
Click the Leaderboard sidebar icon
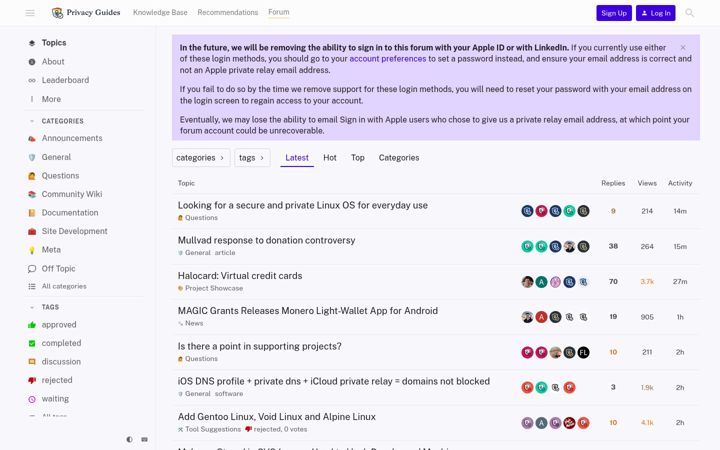click(x=32, y=80)
